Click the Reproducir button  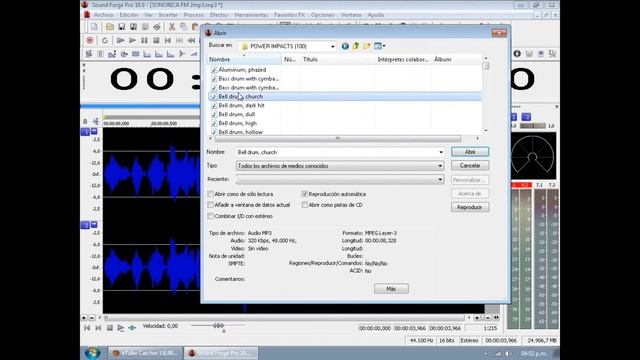[470, 207]
